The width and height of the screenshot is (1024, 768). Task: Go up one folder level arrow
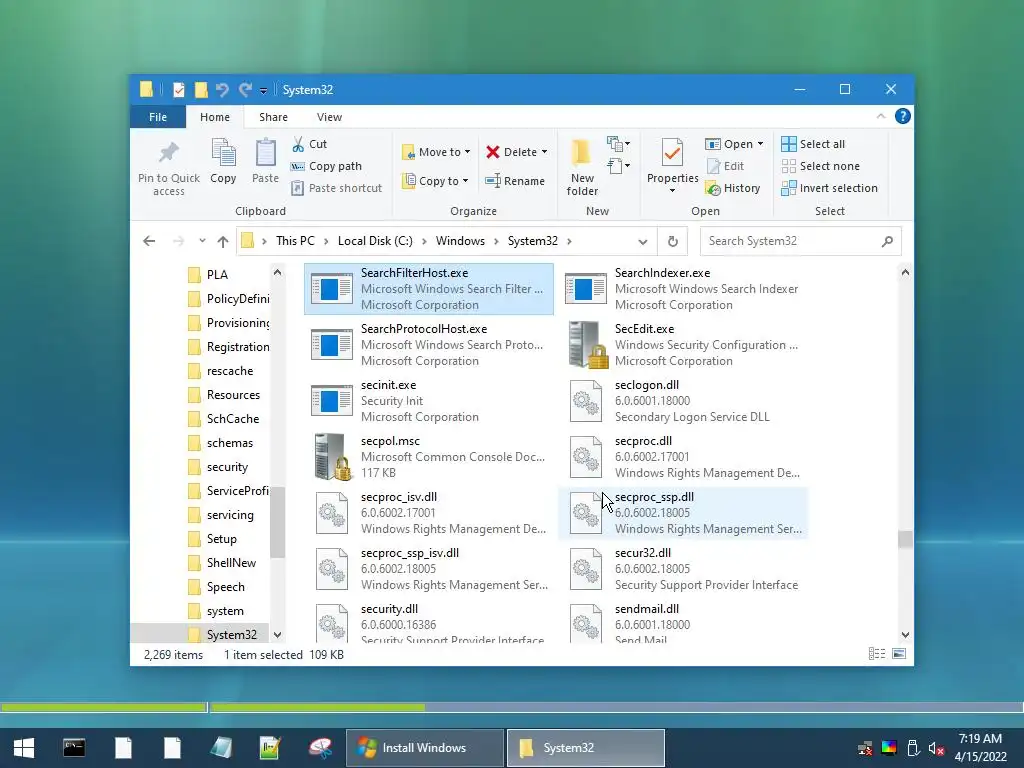(223, 242)
